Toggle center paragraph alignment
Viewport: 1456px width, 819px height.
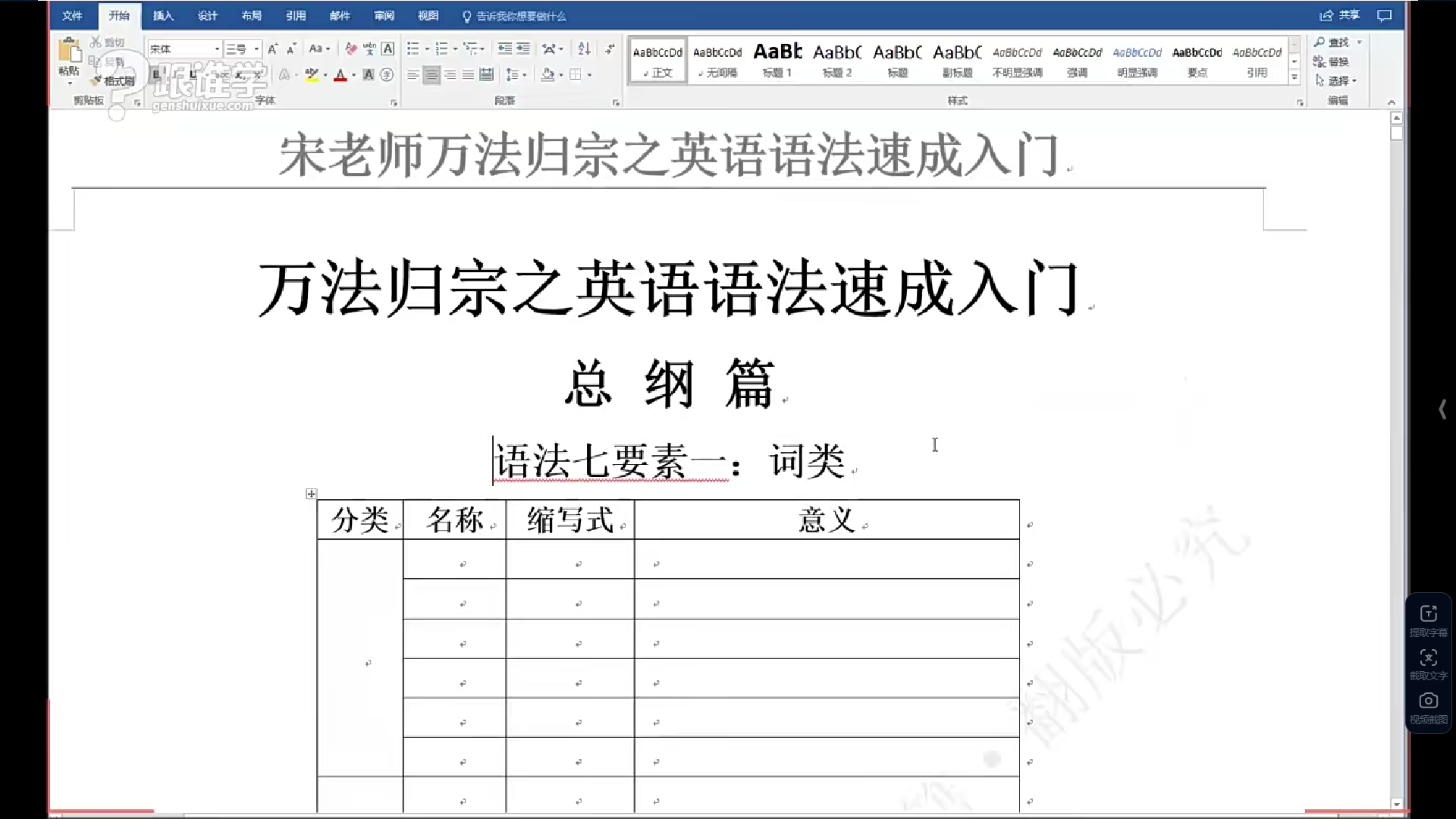(431, 74)
